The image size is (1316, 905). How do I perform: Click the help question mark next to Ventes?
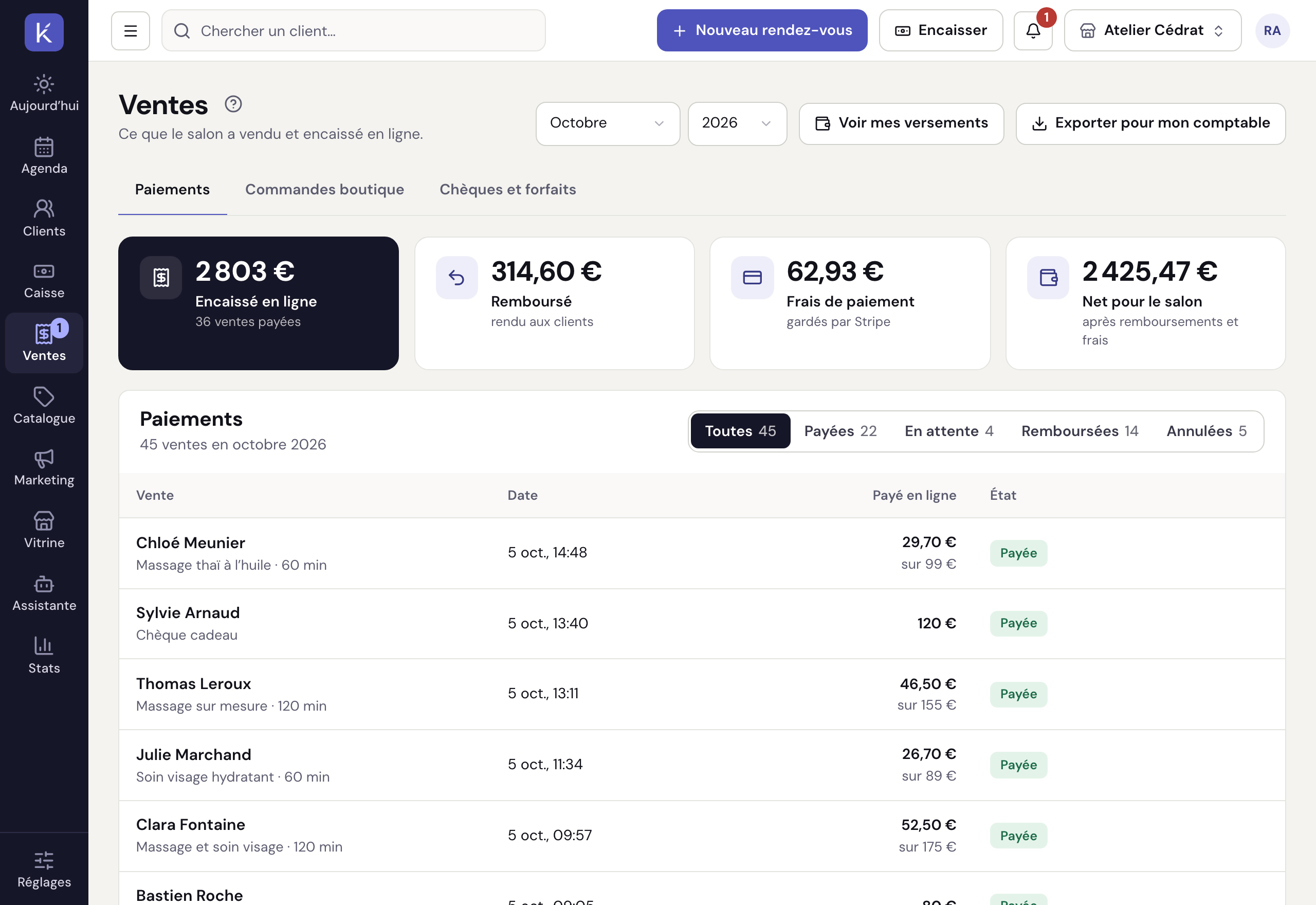(x=233, y=104)
